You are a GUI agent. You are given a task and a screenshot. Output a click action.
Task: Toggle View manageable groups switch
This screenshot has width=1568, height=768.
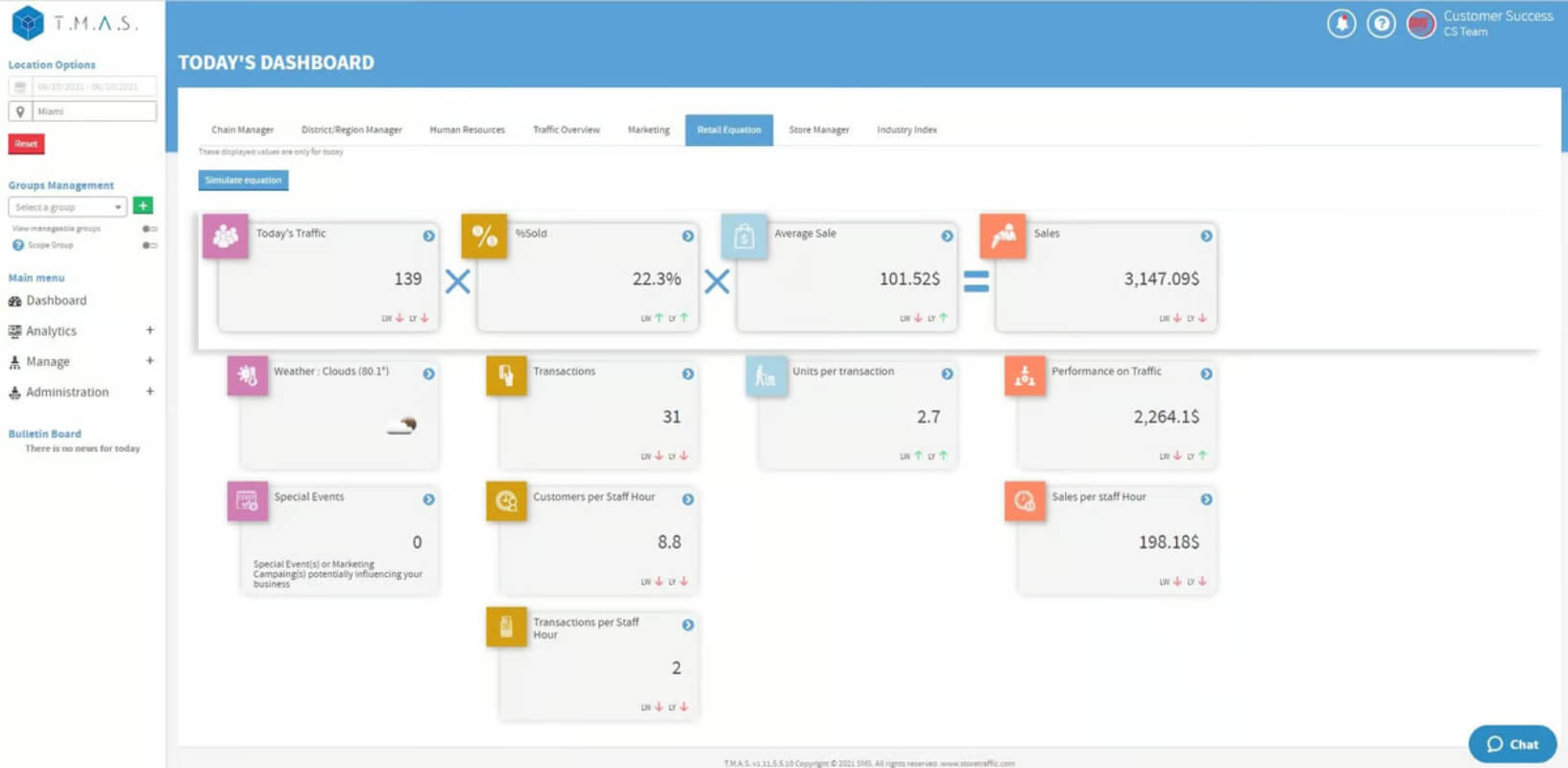click(150, 228)
